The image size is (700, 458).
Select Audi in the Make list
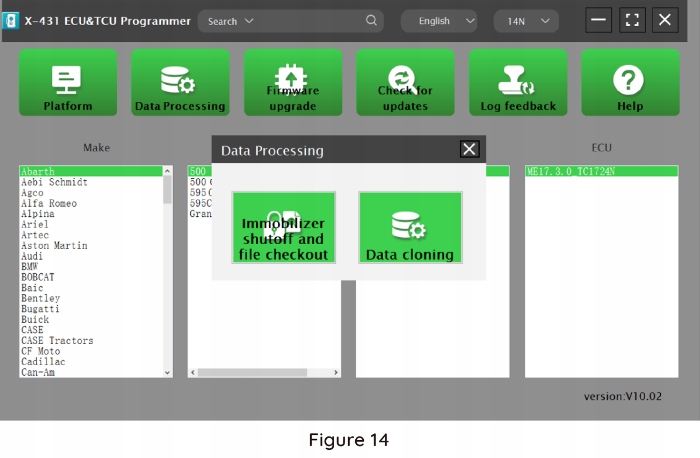pos(91,256)
